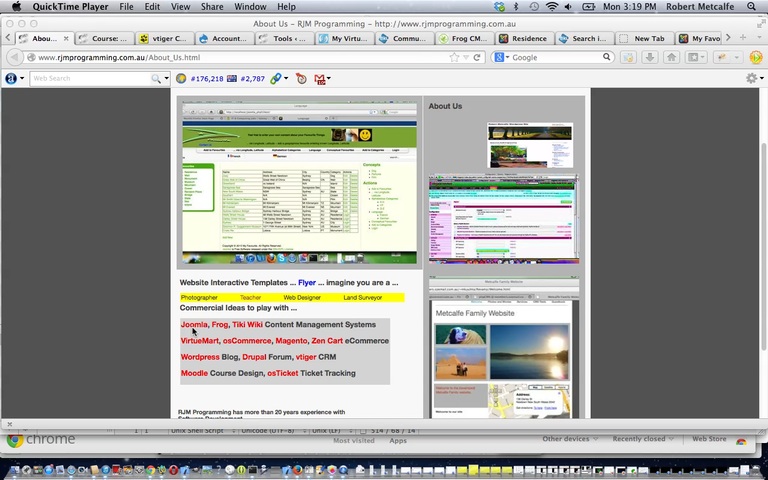Open the File menu
The width and height of the screenshot is (768, 480).
(126, 6)
